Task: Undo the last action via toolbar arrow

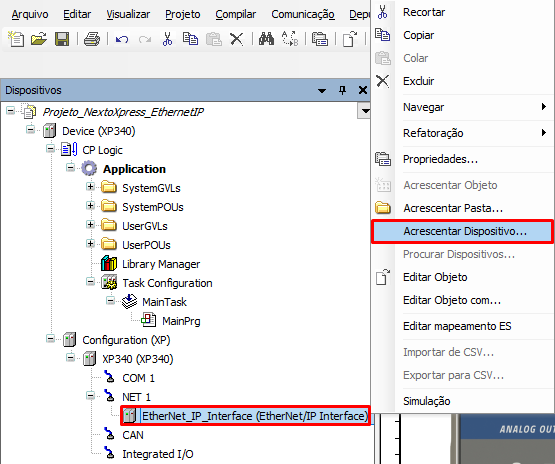Action: (x=122, y=39)
